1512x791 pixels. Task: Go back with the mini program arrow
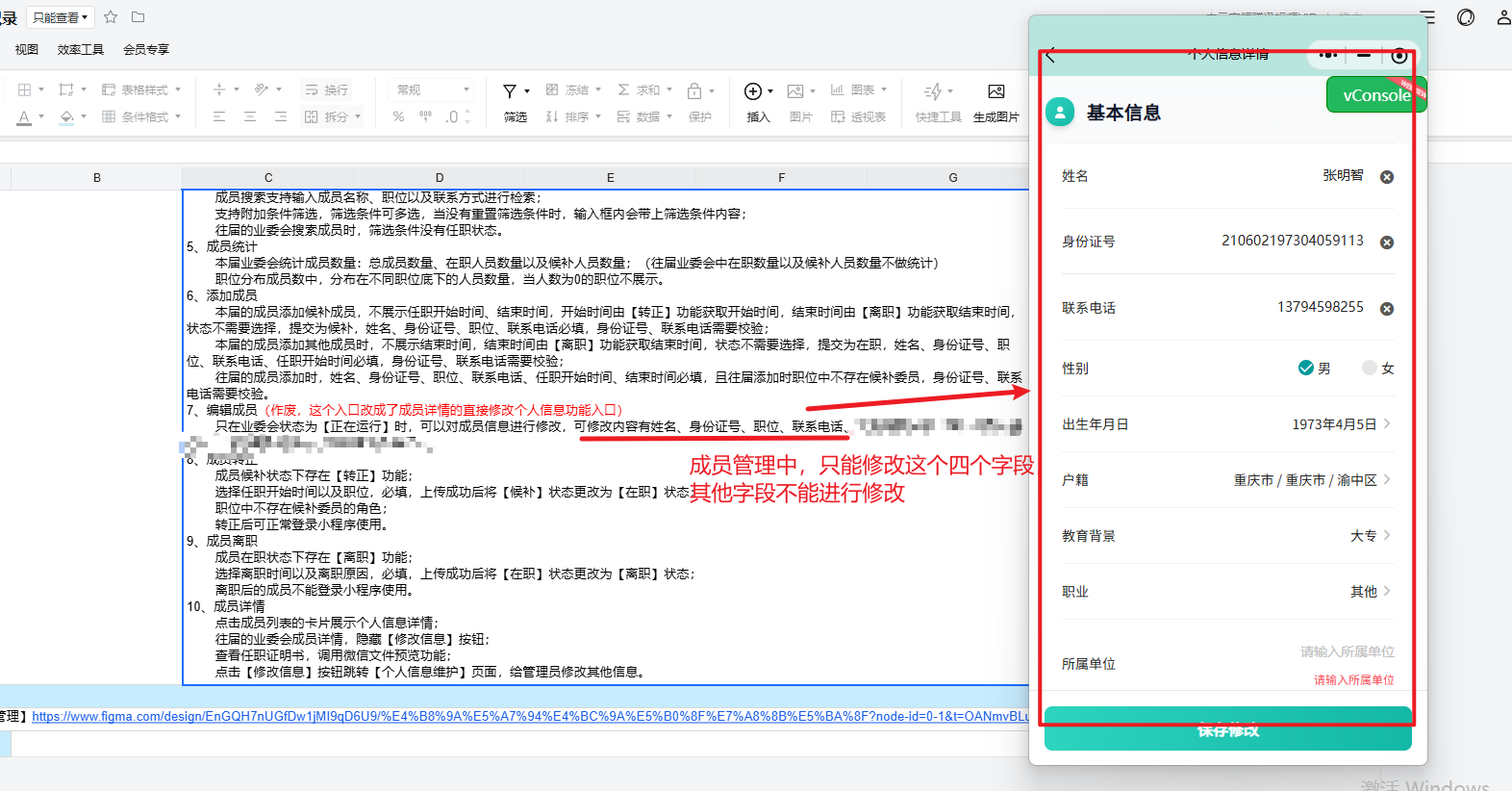pyautogui.click(x=1051, y=55)
